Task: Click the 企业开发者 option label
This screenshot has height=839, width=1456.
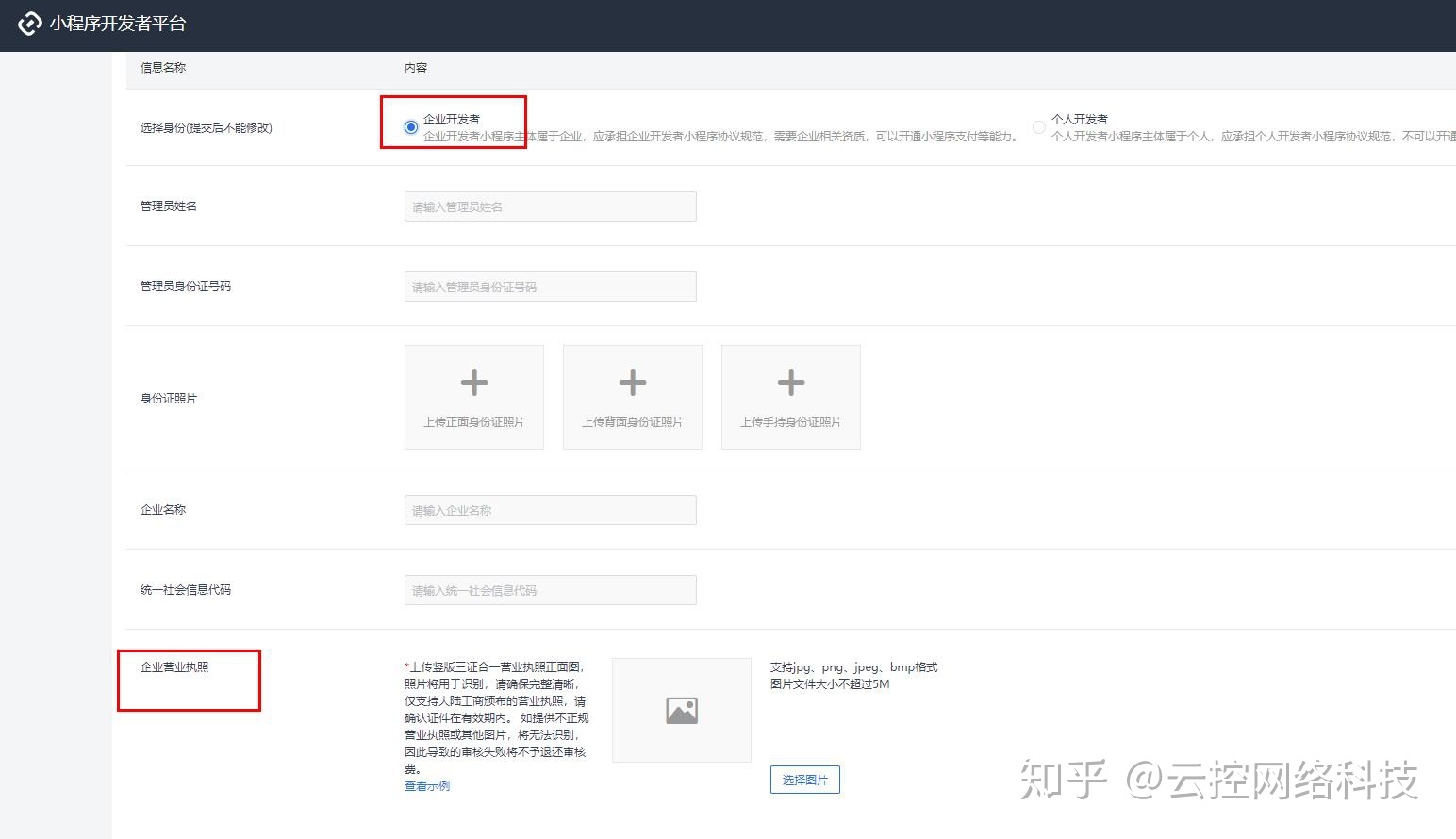Action: (452, 119)
